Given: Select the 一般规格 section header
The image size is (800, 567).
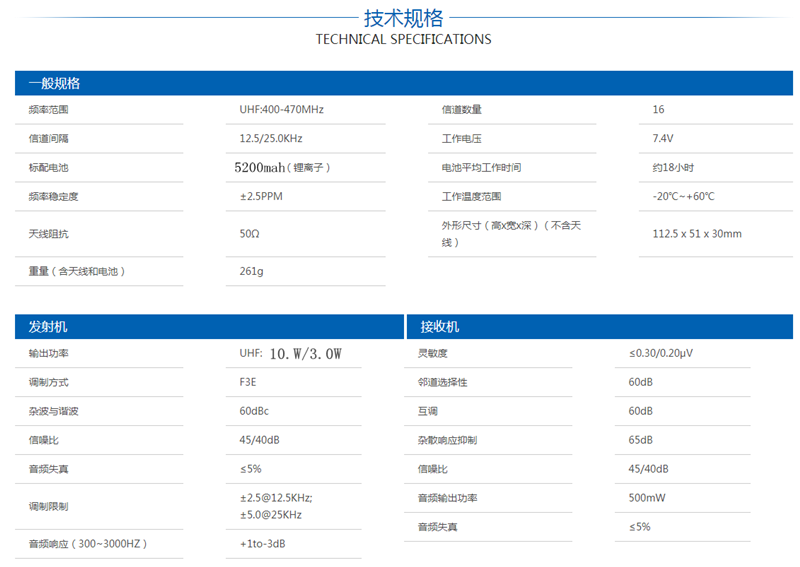Looking at the screenshot, I should pyautogui.click(x=404, y=83).
